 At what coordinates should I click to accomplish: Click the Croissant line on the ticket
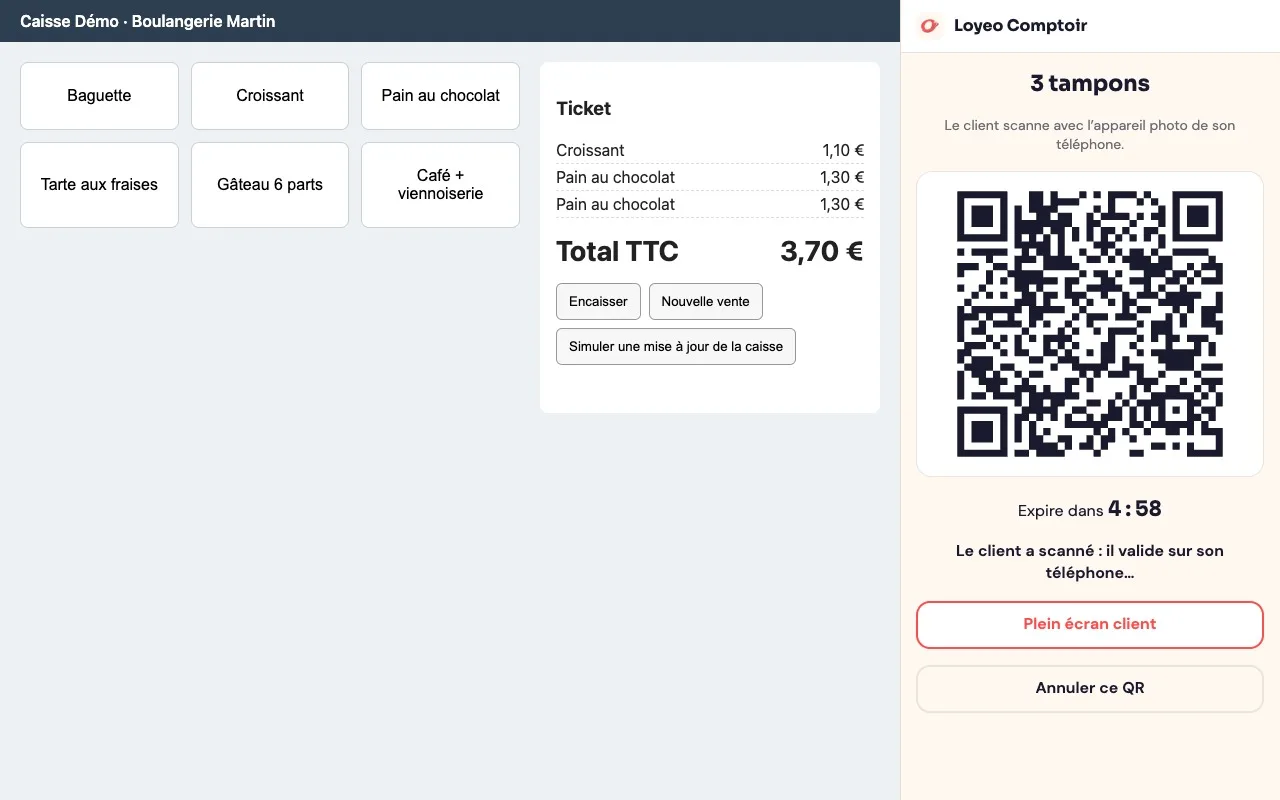710,150
